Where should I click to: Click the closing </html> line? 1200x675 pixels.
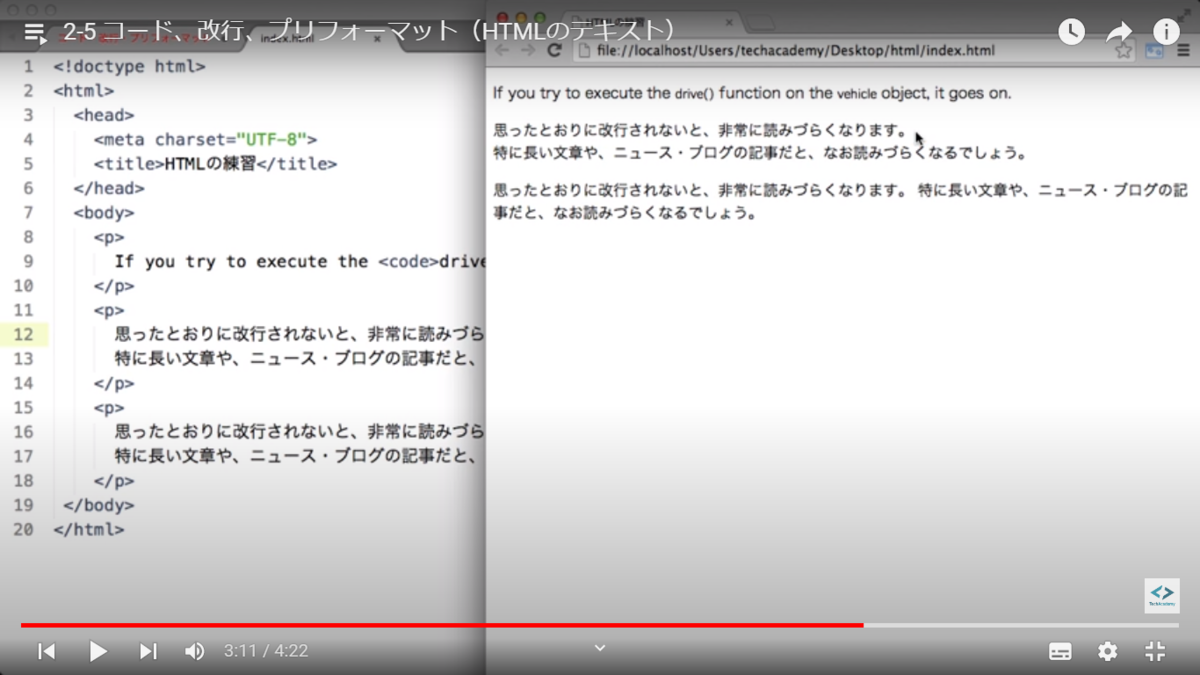point(88,529)
